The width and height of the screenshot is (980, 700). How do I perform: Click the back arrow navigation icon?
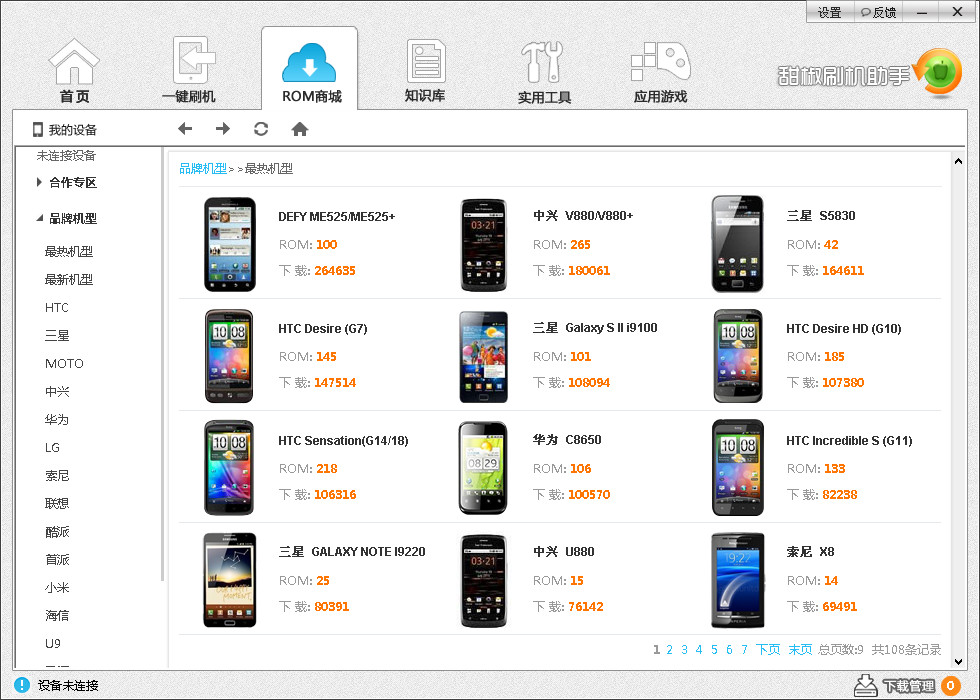pyautogui.click(x=185, y=129)
